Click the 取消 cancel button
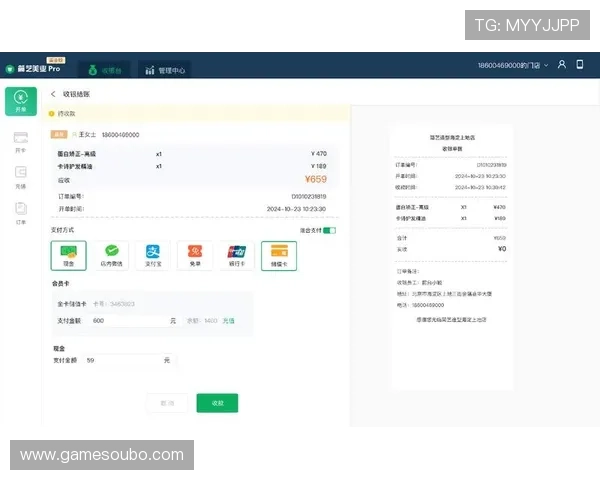Image resolution: width=600 pixels, height=480 pixels. 167,403
